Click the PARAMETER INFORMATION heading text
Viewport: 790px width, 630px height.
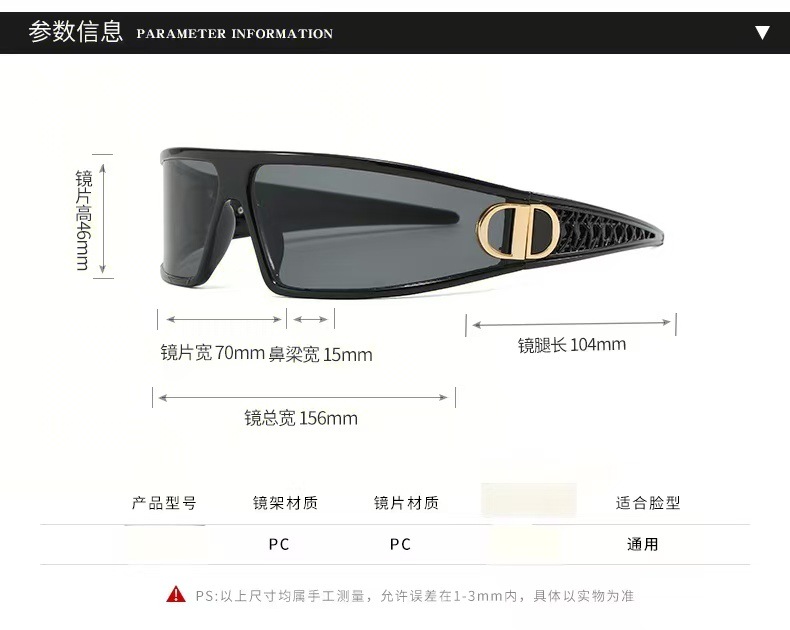click(235, 34)
